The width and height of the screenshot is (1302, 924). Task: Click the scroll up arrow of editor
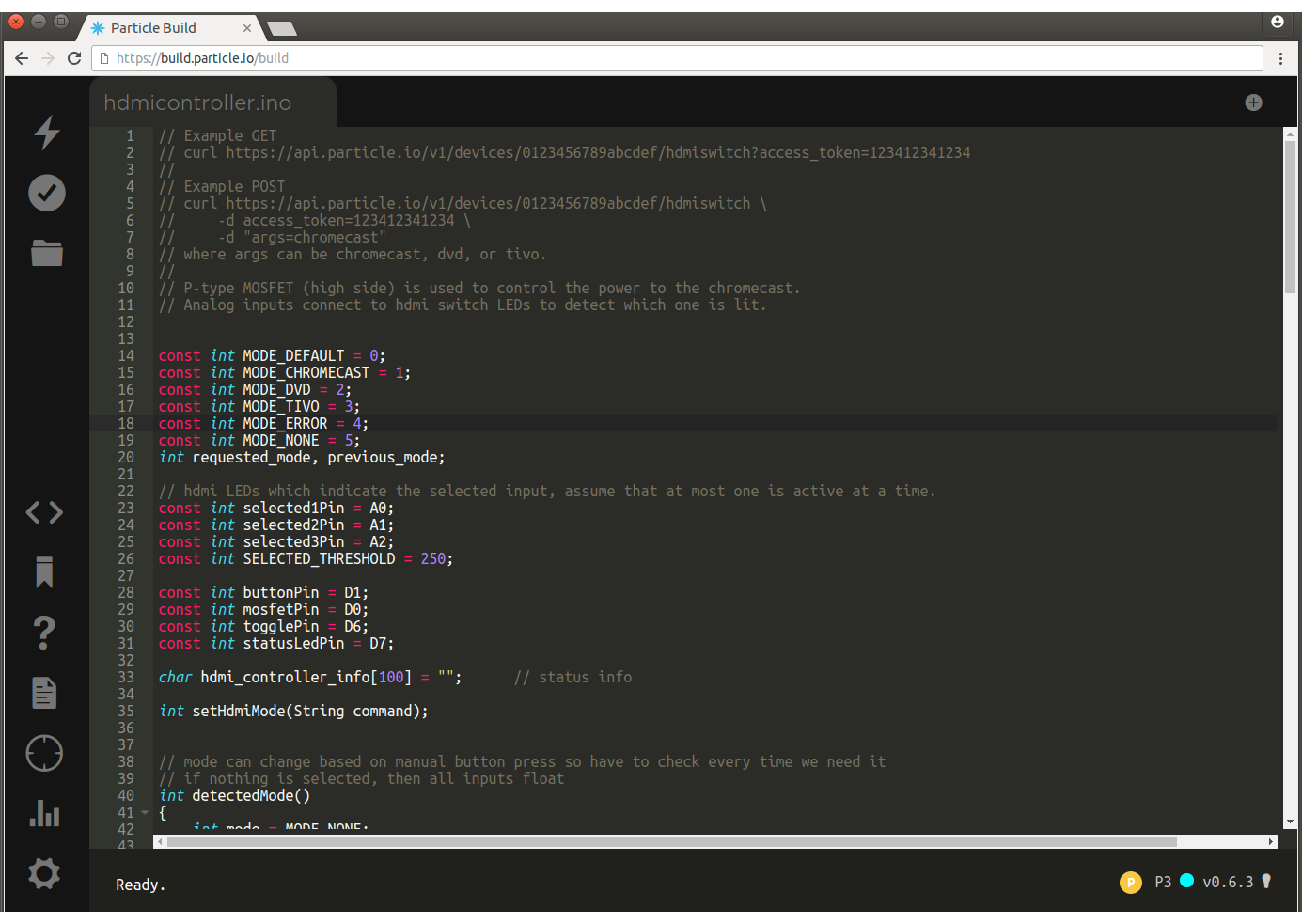pyautogui.click(x=1290, y=133)
